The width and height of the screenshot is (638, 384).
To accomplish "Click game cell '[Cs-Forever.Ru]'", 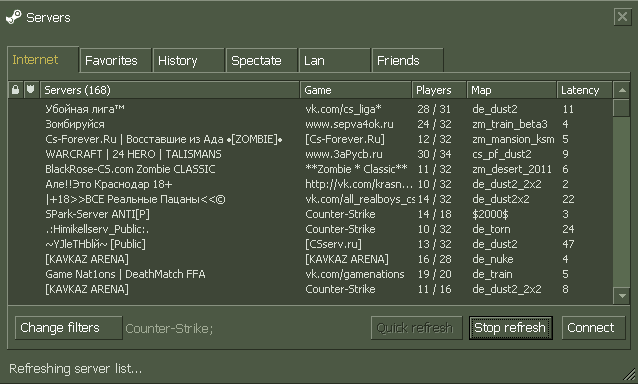I will [x=345, y=139].
